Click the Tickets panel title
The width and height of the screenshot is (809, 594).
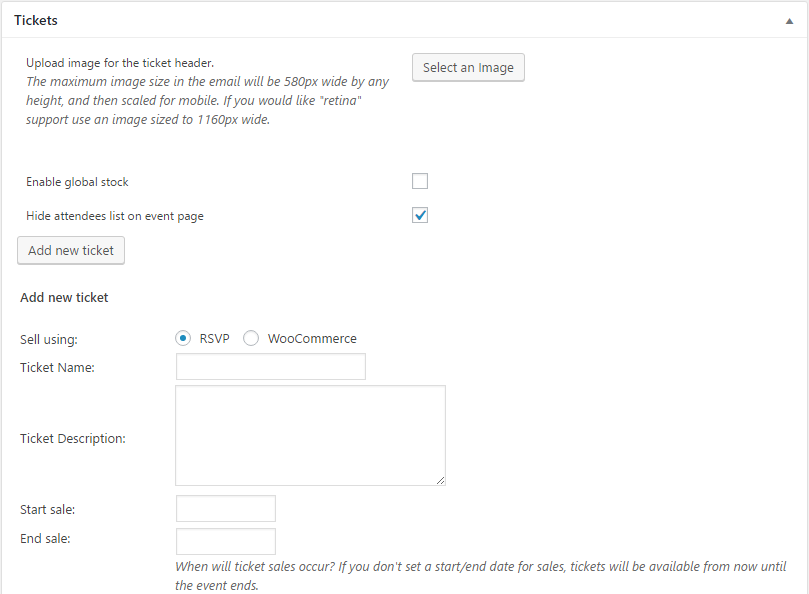pos(36,20)
